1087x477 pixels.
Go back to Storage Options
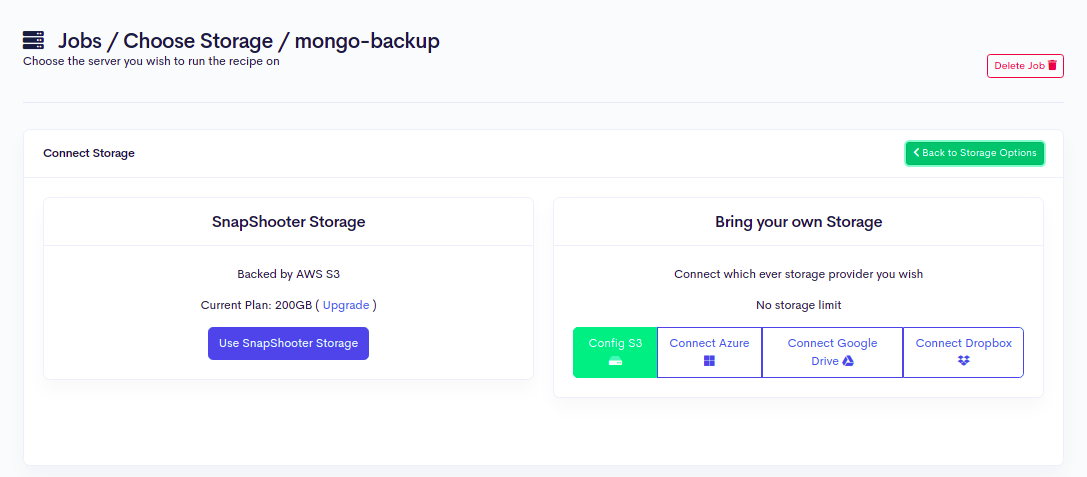[x=975, y=153]
